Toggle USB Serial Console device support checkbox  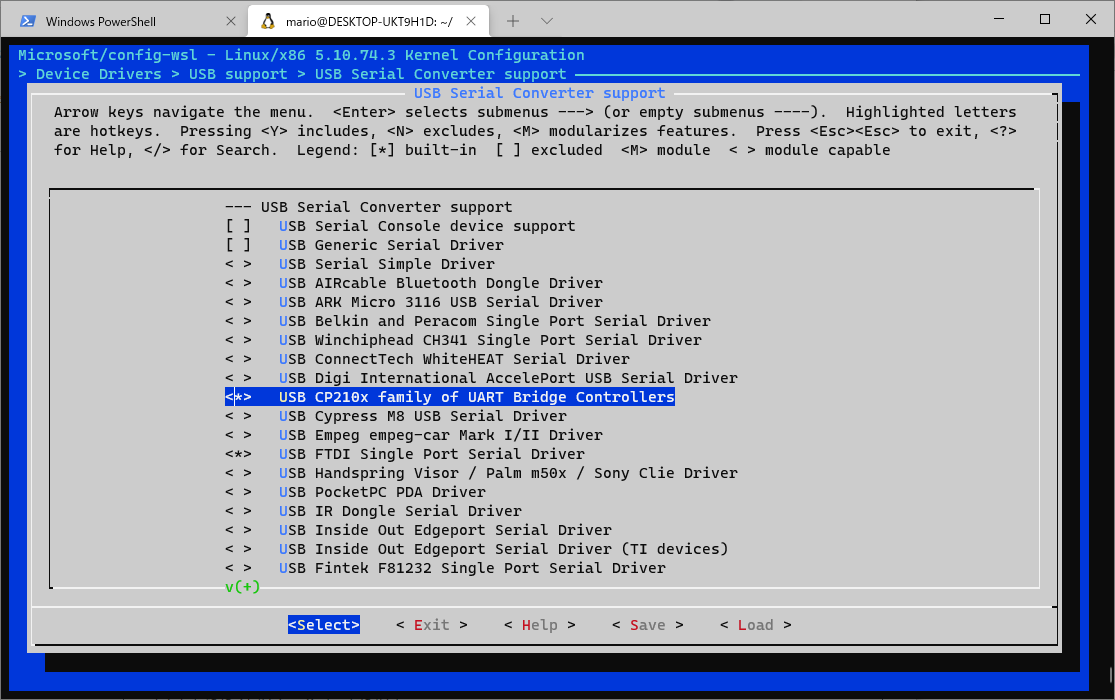[238, 225]
